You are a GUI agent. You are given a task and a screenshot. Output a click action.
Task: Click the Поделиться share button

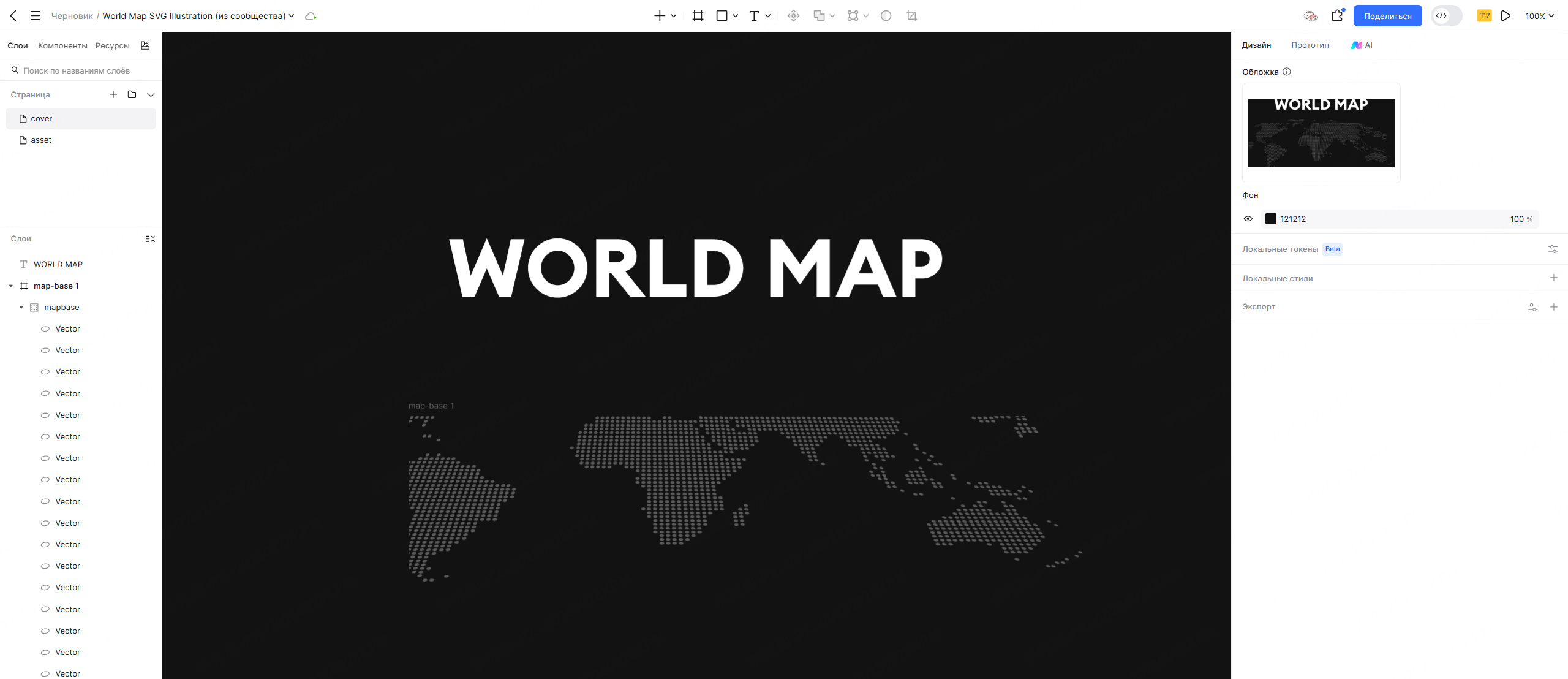coord(1387,16)
